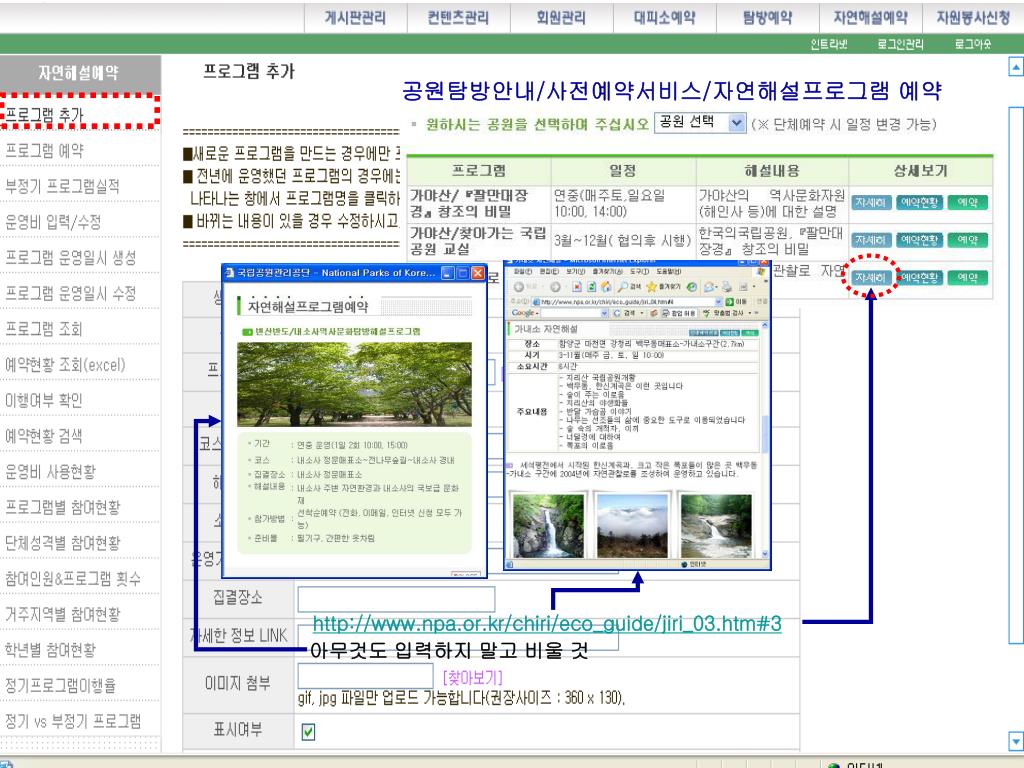The image size is (1024, 768).
Task: Toggle the 표시여부 checkbox
Action: coord(310,733)
